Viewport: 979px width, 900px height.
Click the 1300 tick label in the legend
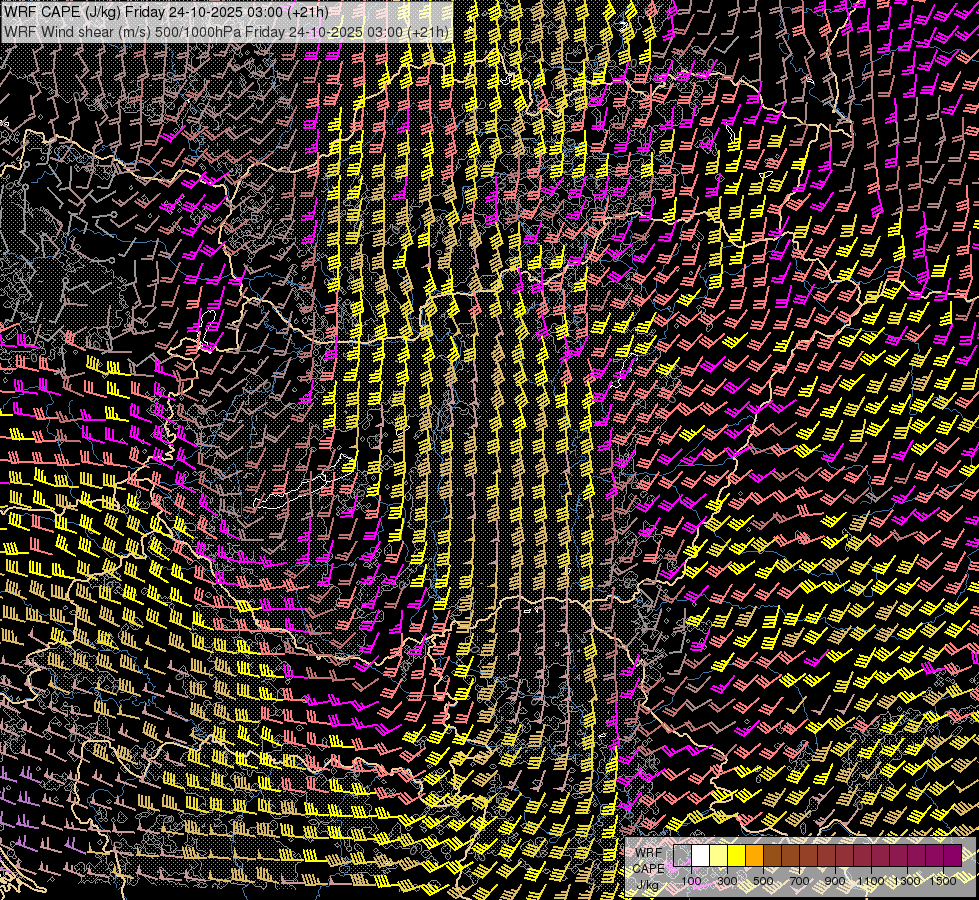[907, 881]
